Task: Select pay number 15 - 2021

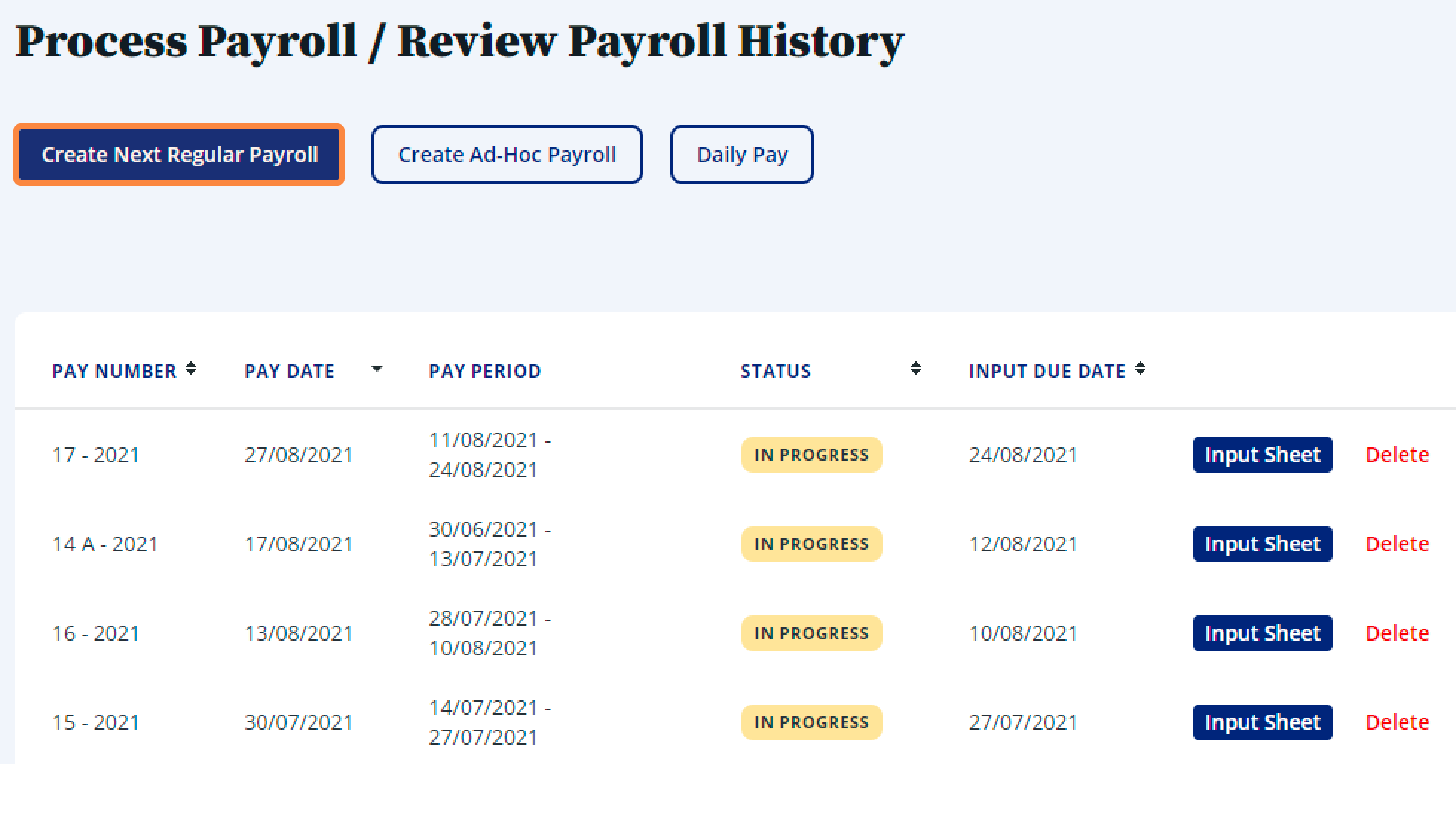Action: click(96, 722)
